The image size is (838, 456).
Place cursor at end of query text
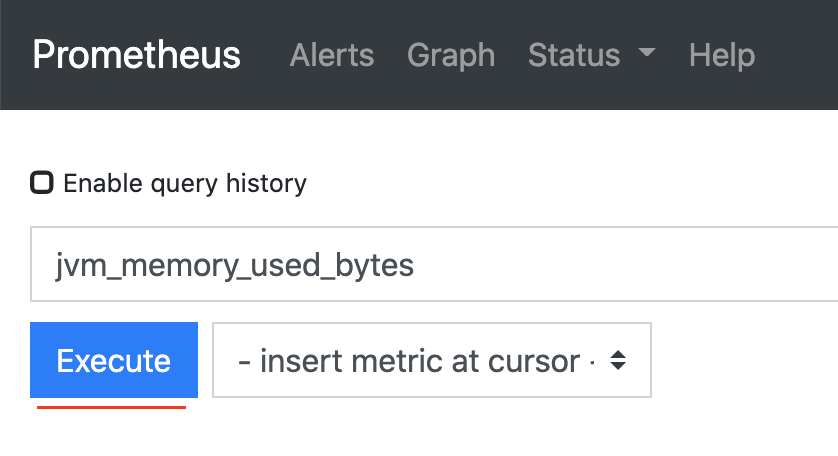tap(416, 266)
